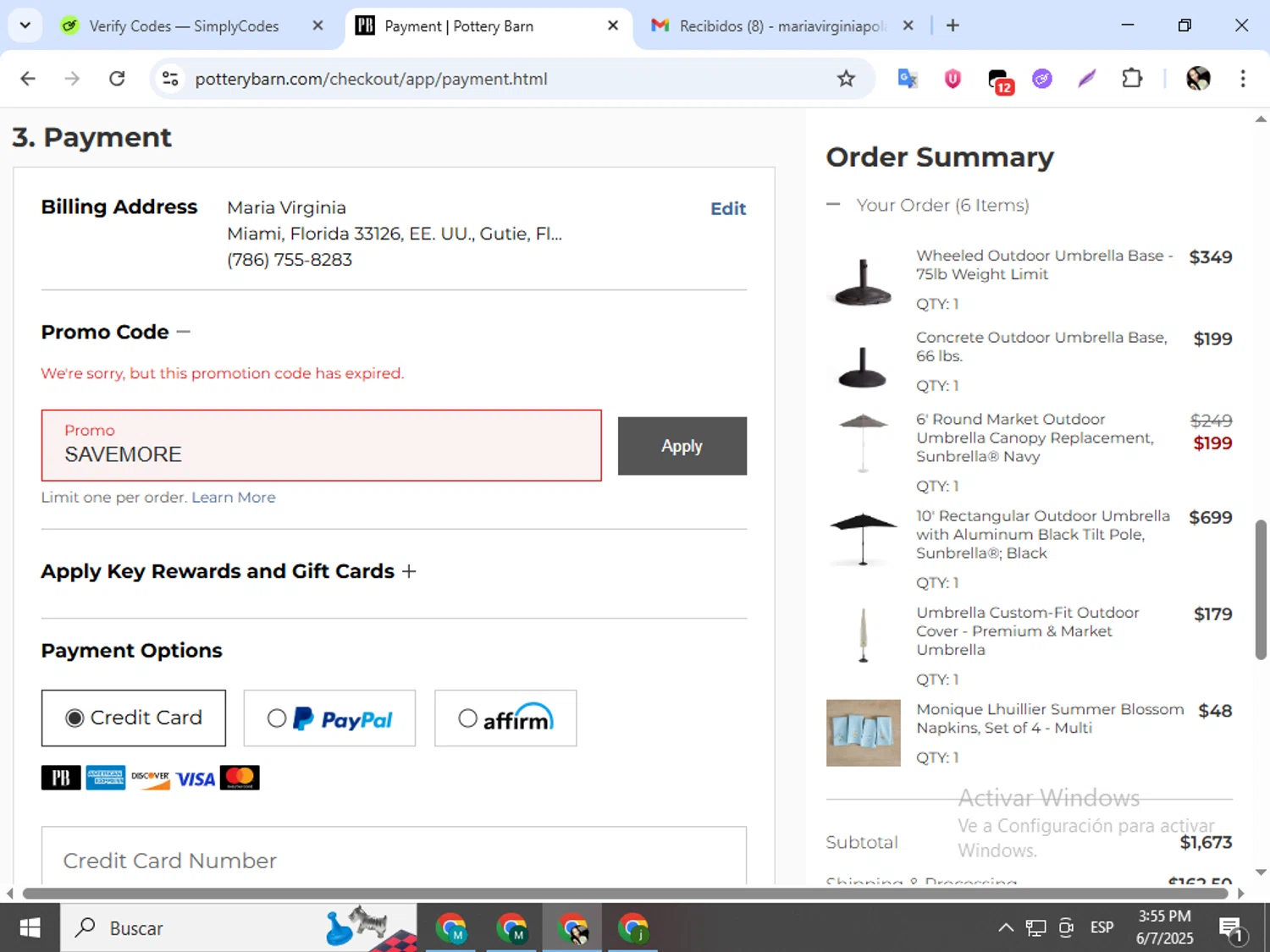
Task: Click the scroll-down arrow of scrollbar
Action: (1261, 872)
